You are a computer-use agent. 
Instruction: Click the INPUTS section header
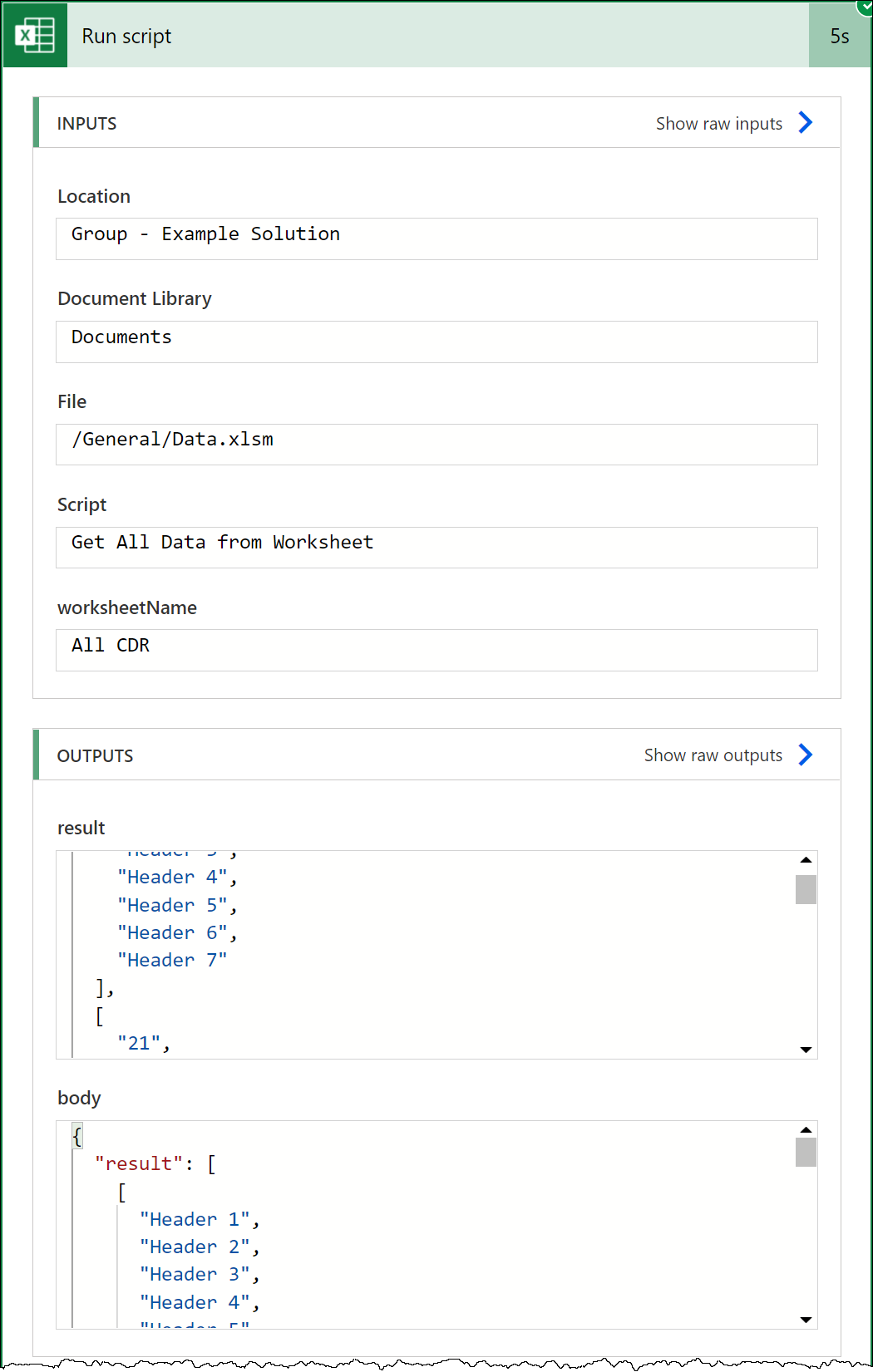click(x=87, y=124)
